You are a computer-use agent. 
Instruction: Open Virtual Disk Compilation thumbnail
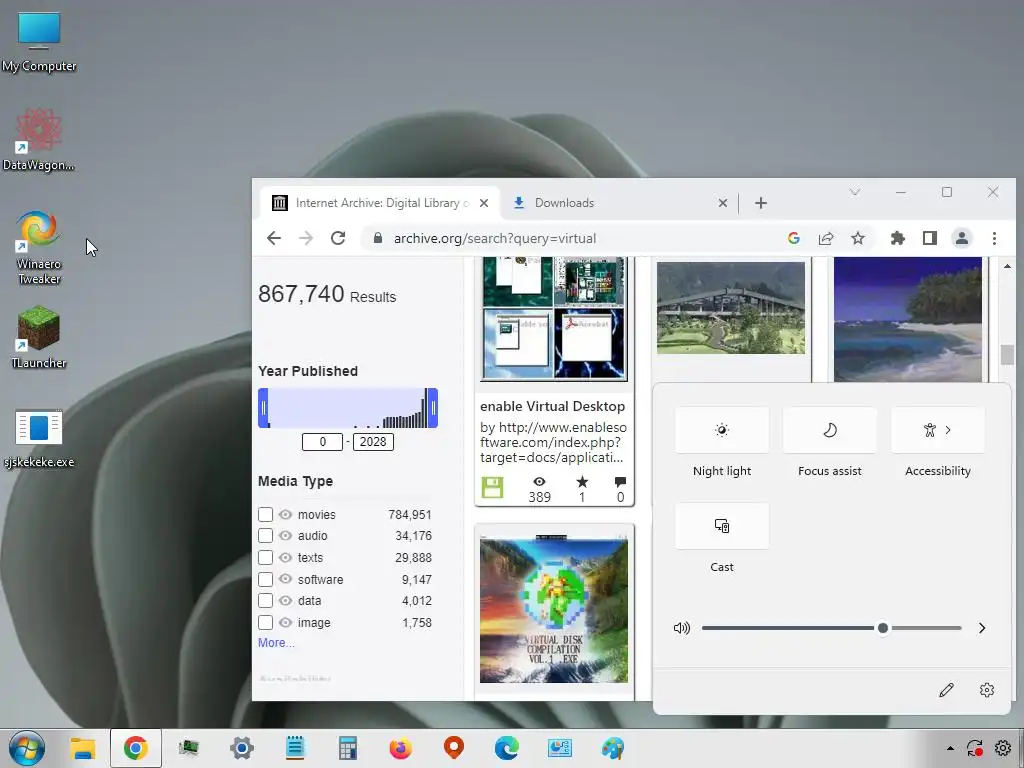point(554,609)
